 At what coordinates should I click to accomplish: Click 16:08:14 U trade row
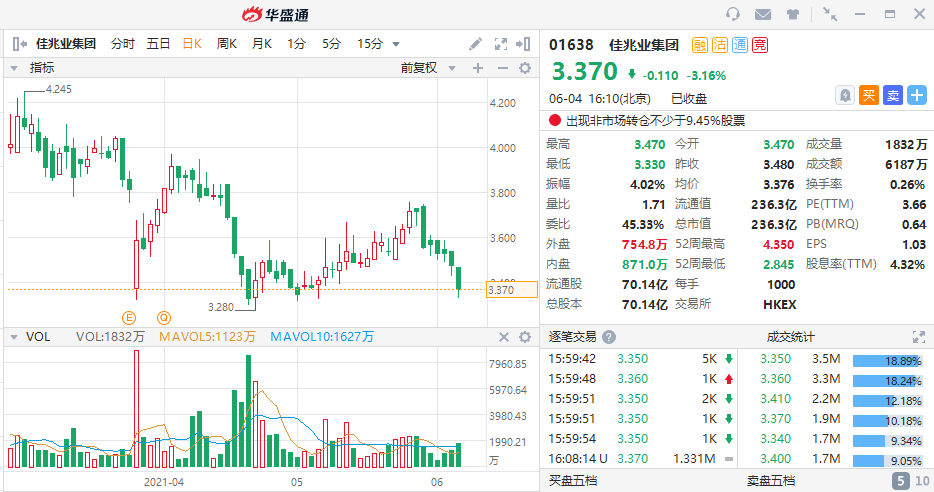point(641,459)
